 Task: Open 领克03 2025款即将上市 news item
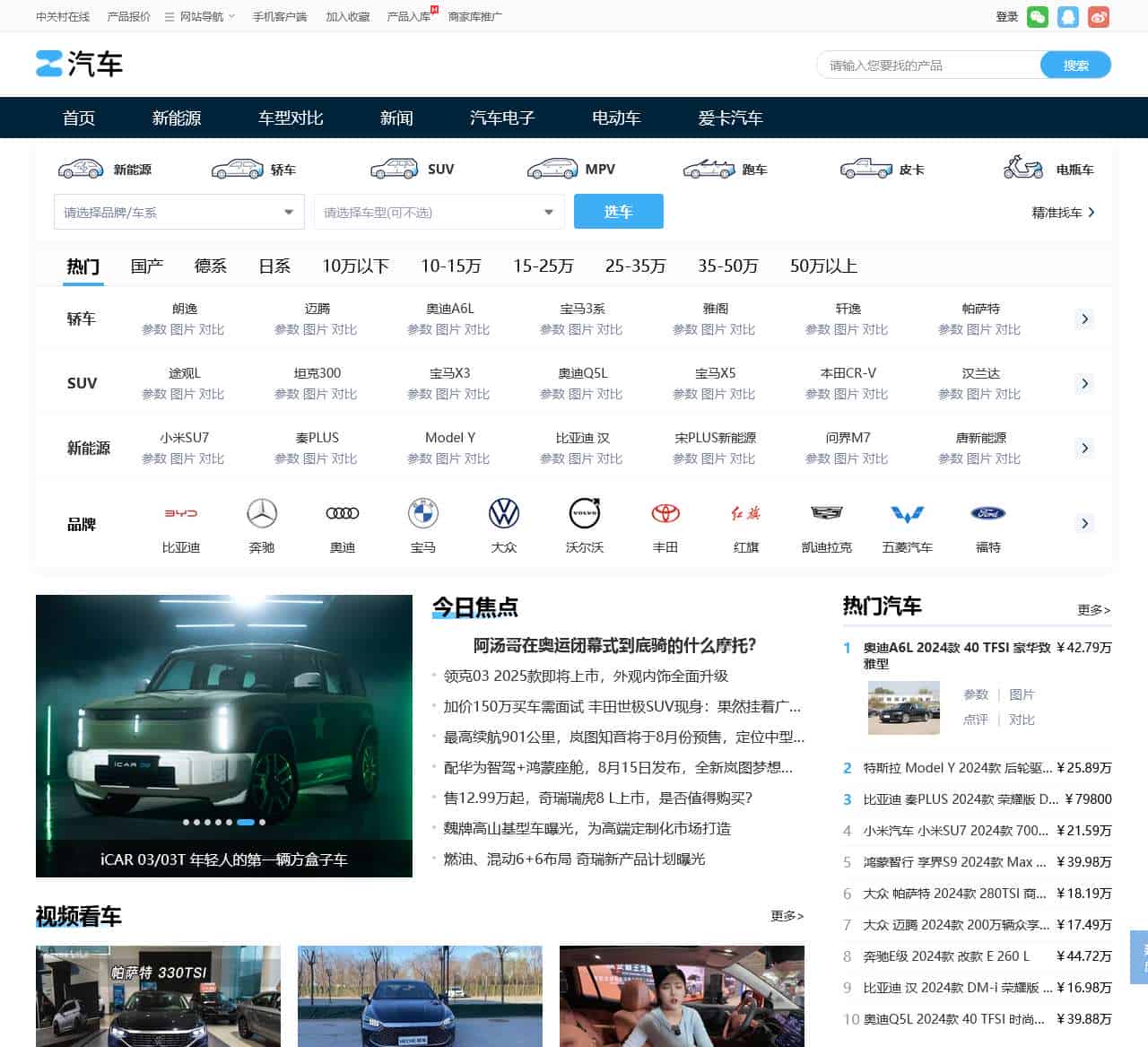(x=586, y=676)
